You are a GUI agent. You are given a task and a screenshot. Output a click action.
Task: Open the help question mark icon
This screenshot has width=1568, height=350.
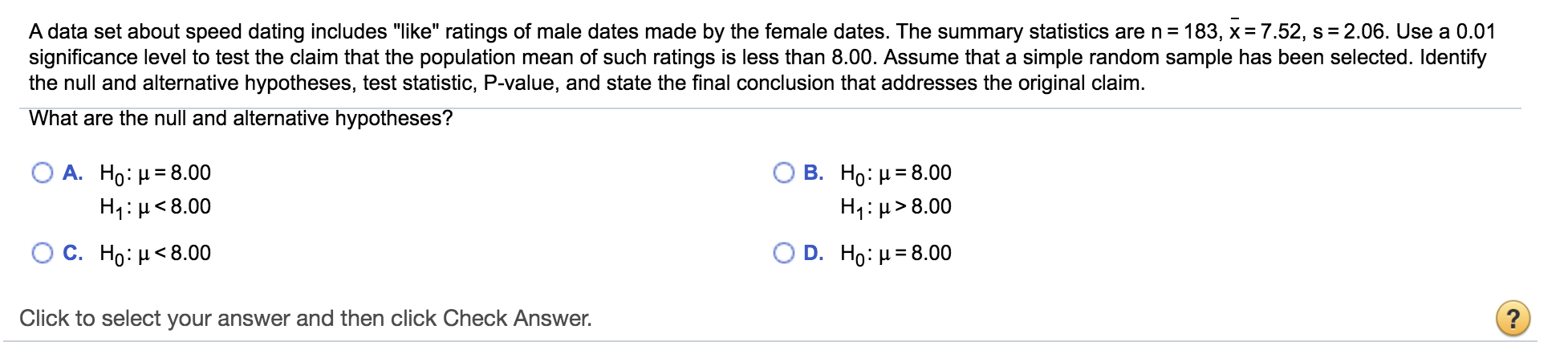click(1513, 319)
